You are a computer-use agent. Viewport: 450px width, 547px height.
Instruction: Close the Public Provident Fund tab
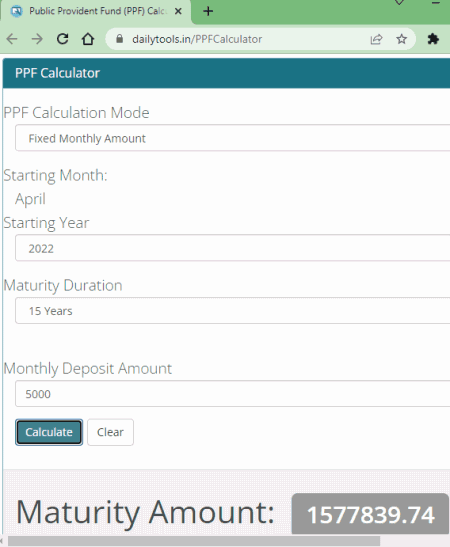[178, 11]
